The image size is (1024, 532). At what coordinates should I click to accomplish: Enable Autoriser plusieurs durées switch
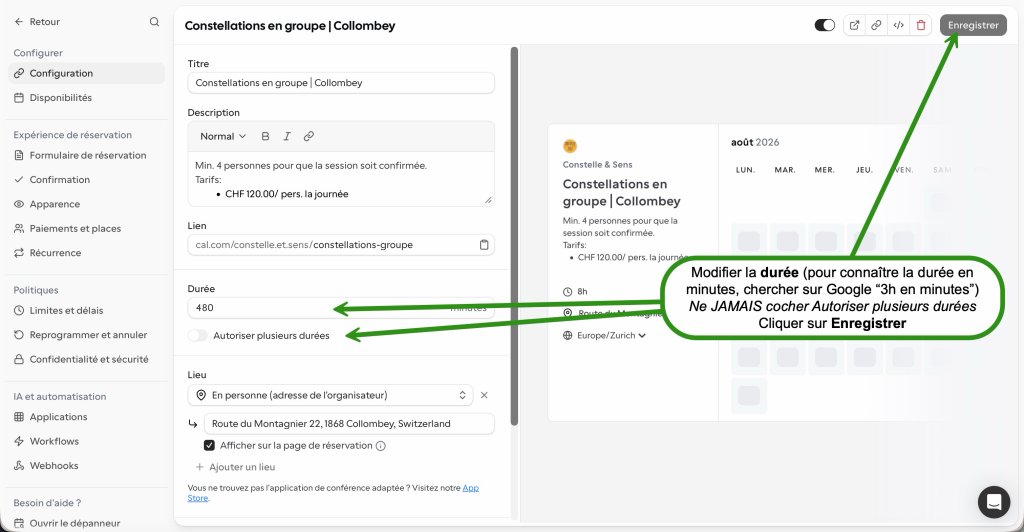click(197, 336)
